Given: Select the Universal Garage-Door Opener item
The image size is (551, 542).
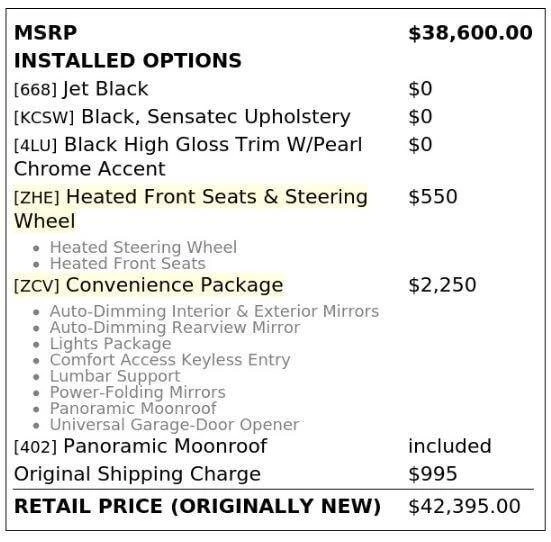Looking at the screenshot, I should point(175,425).
